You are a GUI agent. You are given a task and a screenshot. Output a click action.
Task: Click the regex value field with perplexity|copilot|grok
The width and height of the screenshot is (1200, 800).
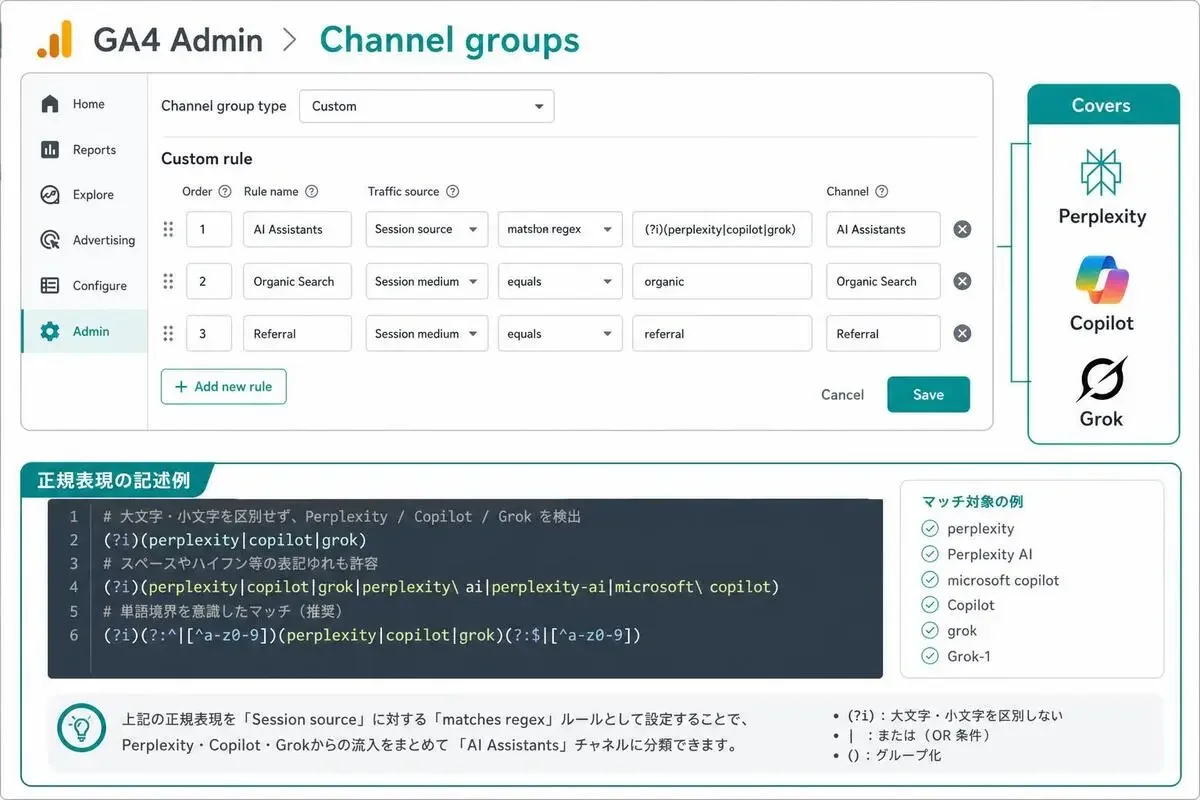tap(722, 229)
